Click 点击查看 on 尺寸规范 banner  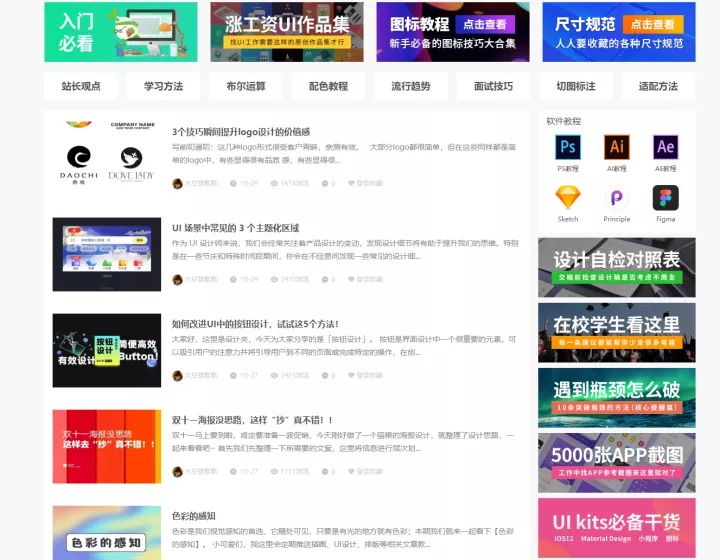[x=653, y=24]
